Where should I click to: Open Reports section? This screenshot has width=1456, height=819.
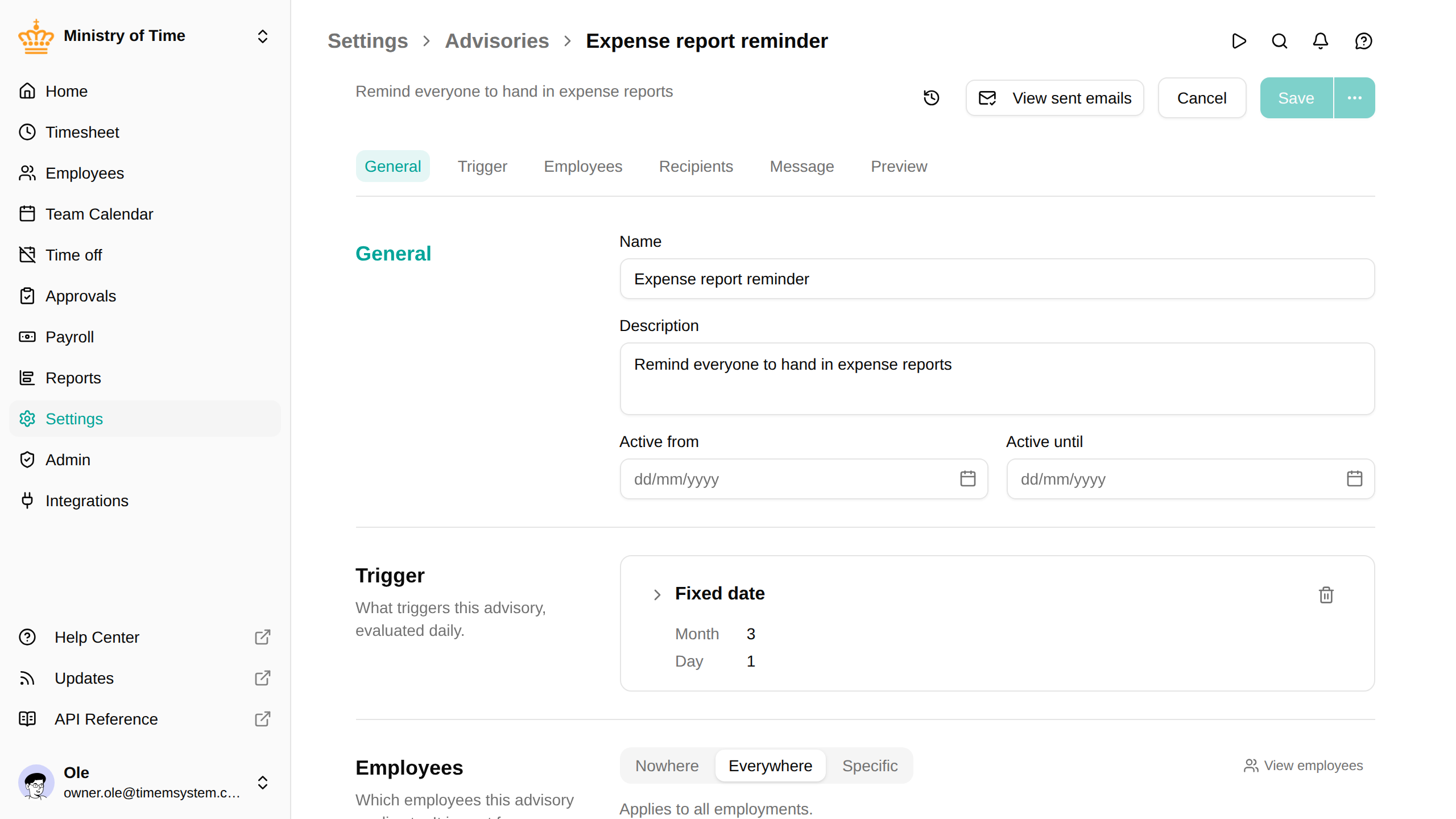(145, 378)
